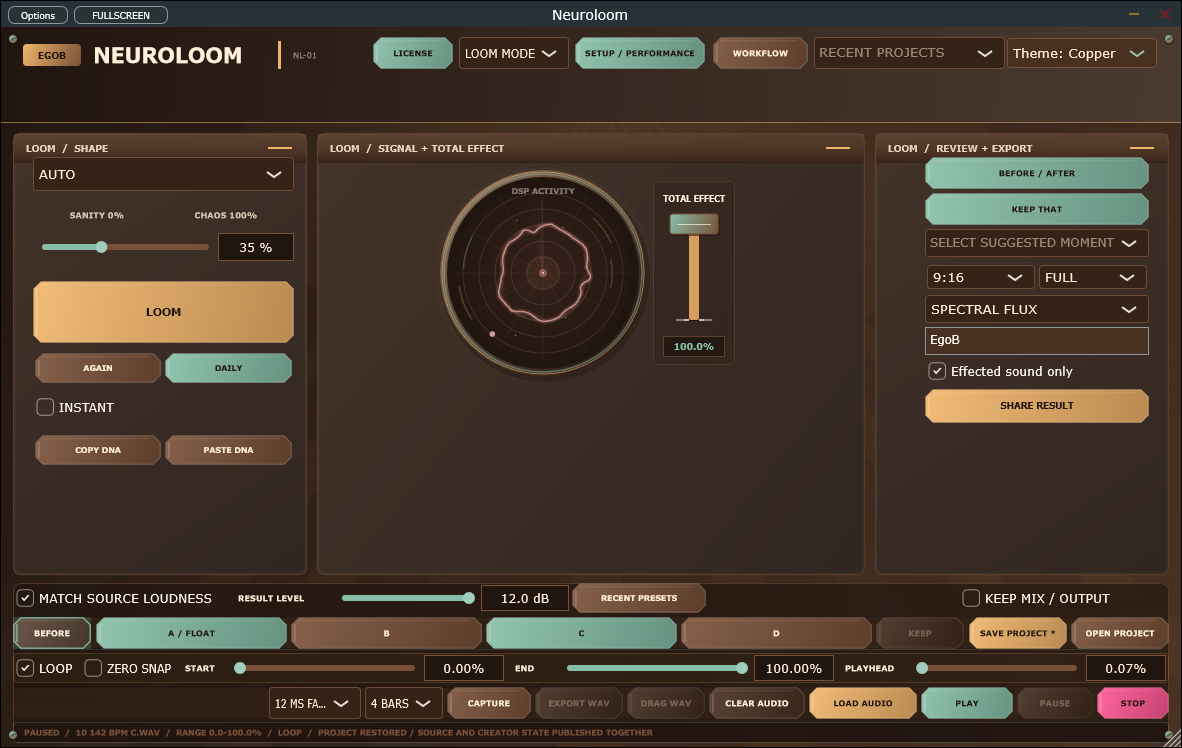The image size is (1182, 748).
Task: Click the Daily button
Action: click(x=228, y=368)
